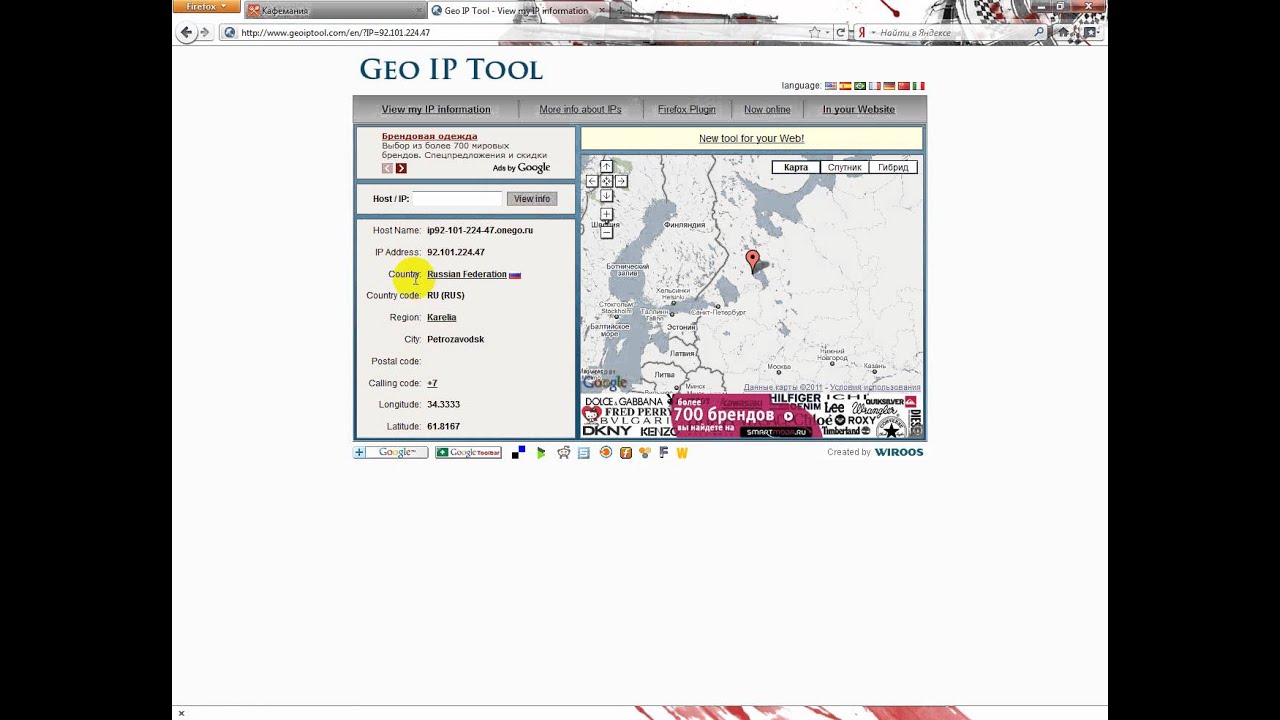Focus the Host / IP input field
This screenshot has width=1280, height=720.
pos(457,199)
